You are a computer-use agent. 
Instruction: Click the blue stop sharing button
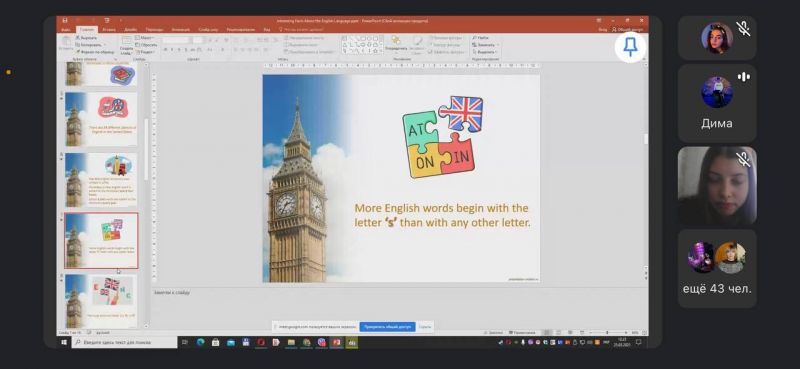coord(387,326)
